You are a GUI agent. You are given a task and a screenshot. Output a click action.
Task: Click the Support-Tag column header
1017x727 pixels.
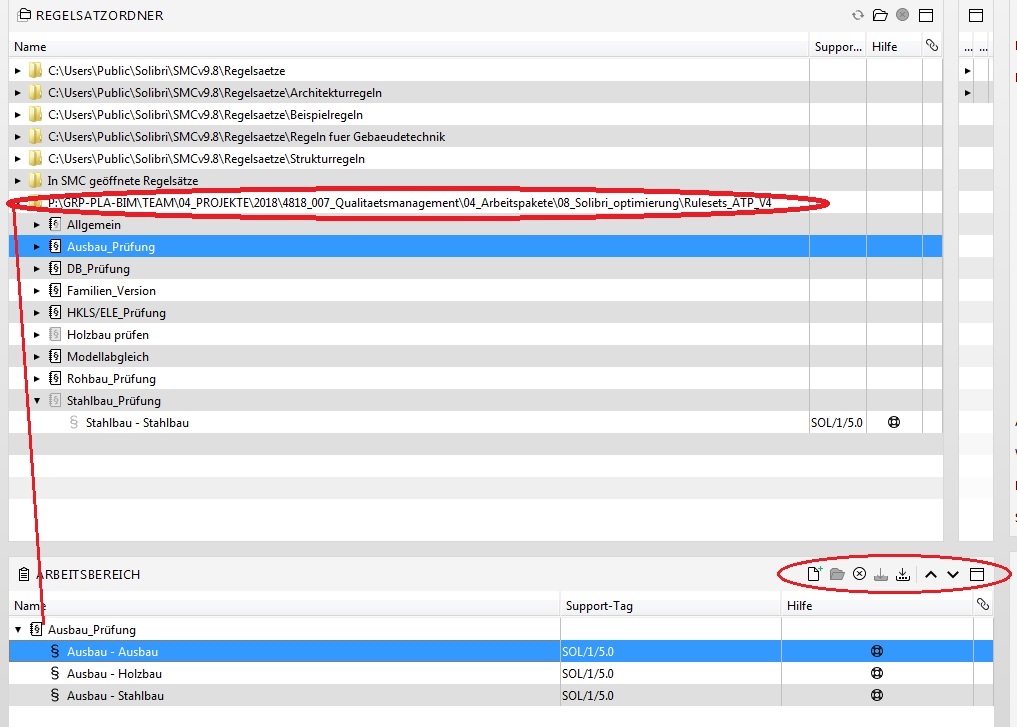pos(599,606)
